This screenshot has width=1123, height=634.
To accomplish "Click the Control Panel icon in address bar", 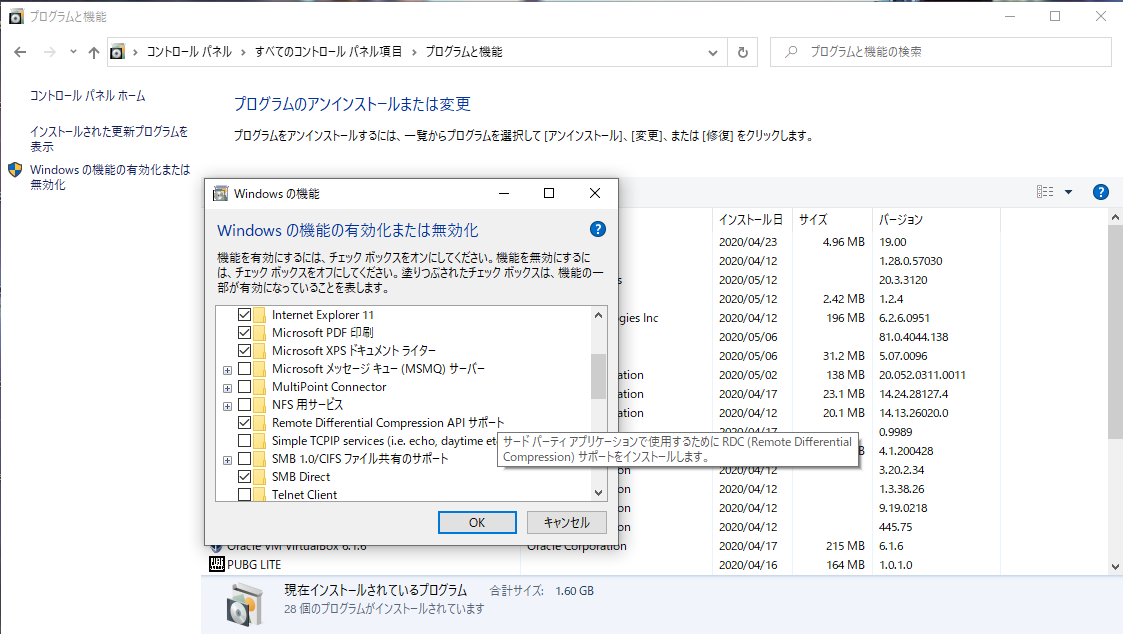I will pyautogui.click(x=117, y=52).
